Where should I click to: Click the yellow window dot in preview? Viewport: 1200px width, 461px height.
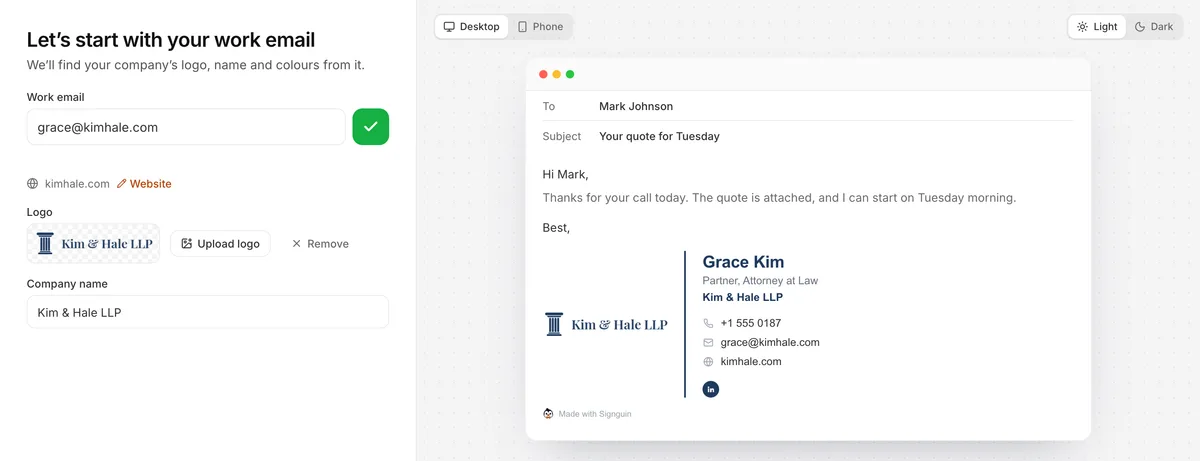pos(557,74)
